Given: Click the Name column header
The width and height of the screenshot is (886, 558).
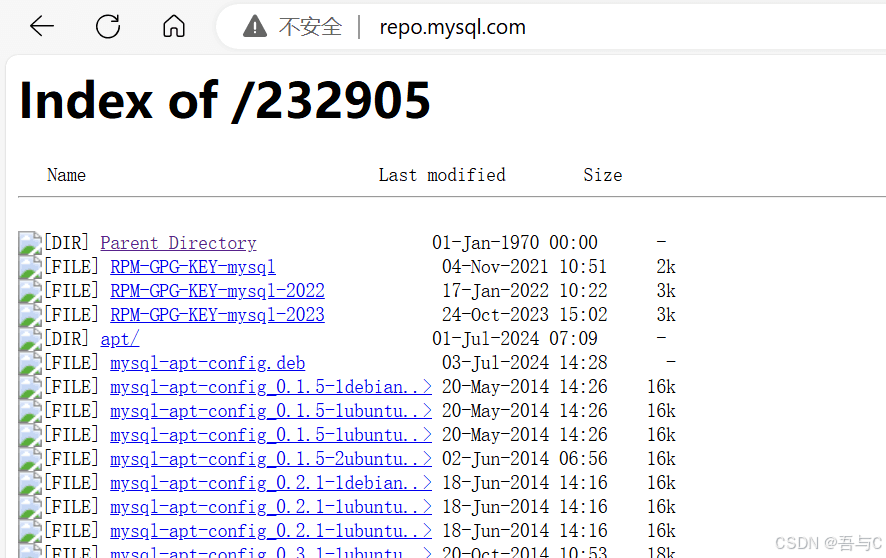Looking at the screenshot, I should coord(67,175).
